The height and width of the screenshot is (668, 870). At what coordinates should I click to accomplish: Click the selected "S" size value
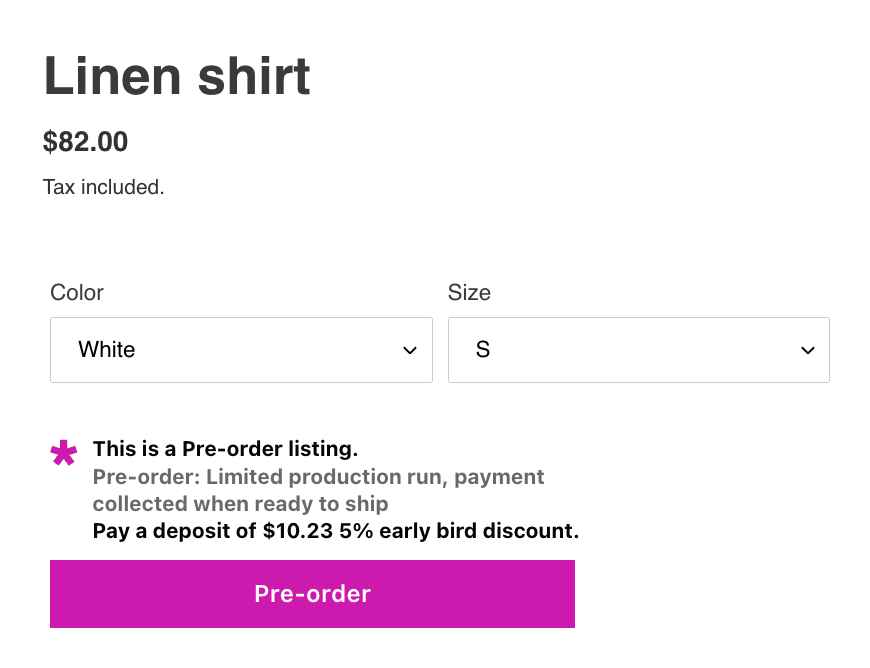(483, 350)
